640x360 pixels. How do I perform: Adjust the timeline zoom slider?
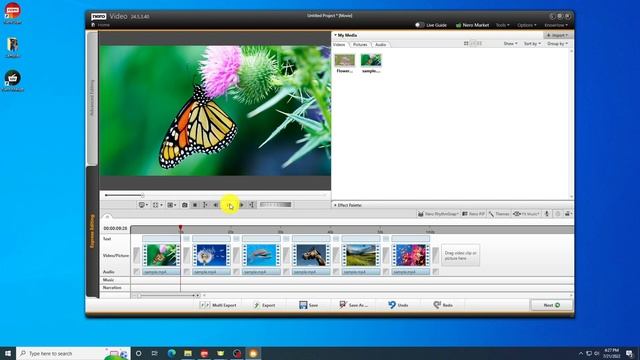click(x=167, y=295)
